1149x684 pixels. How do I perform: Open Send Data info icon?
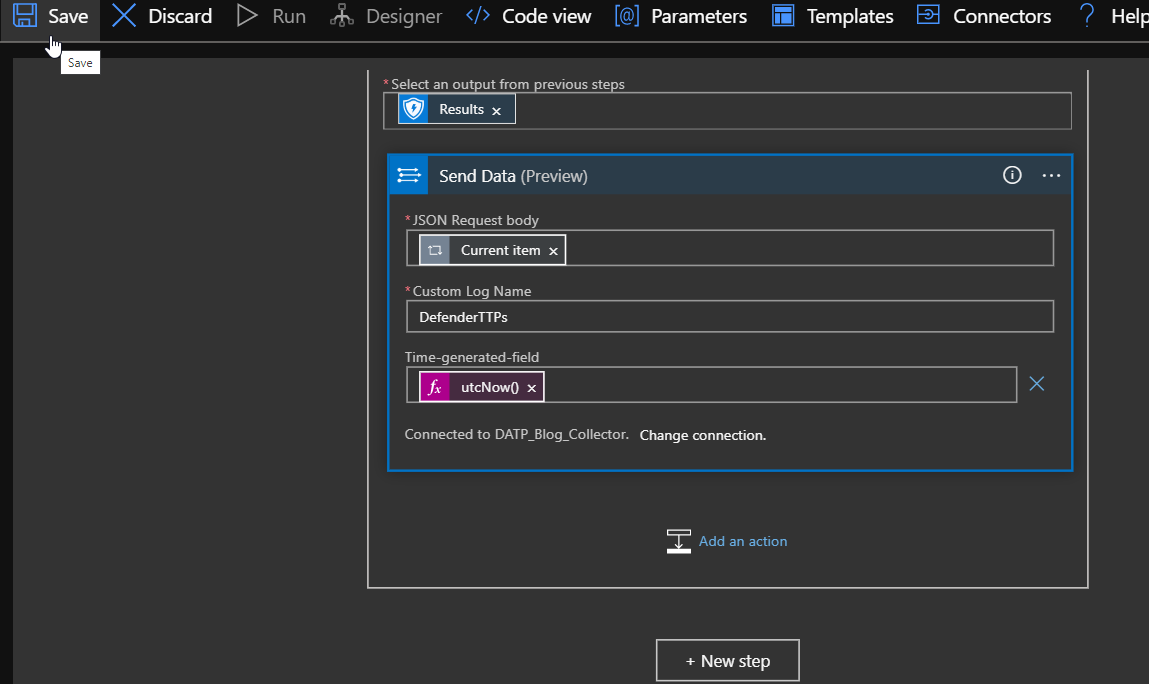tap(1012, 175)
